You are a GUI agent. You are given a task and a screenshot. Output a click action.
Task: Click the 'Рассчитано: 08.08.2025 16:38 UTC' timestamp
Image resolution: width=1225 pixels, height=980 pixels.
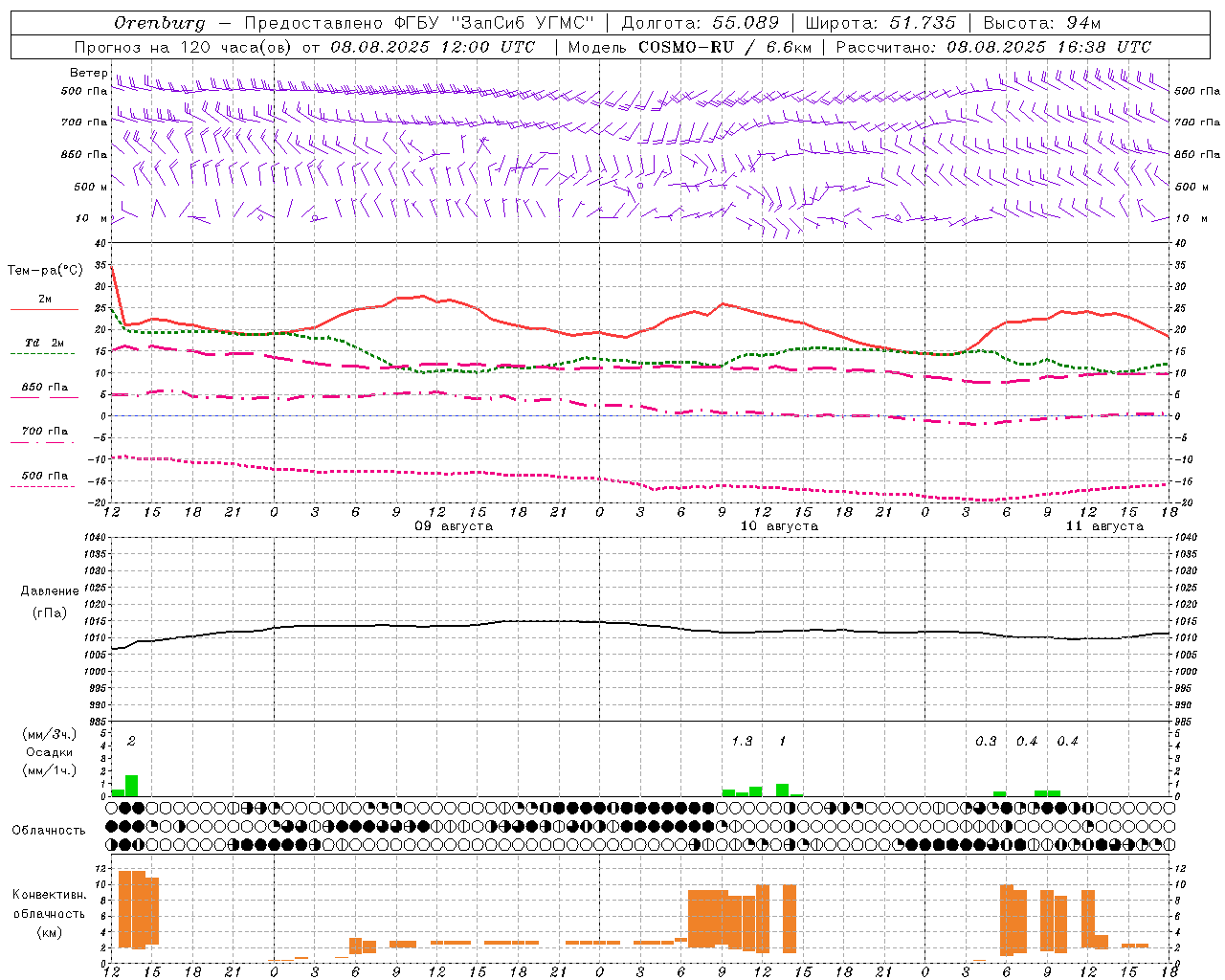coord(993,47)
